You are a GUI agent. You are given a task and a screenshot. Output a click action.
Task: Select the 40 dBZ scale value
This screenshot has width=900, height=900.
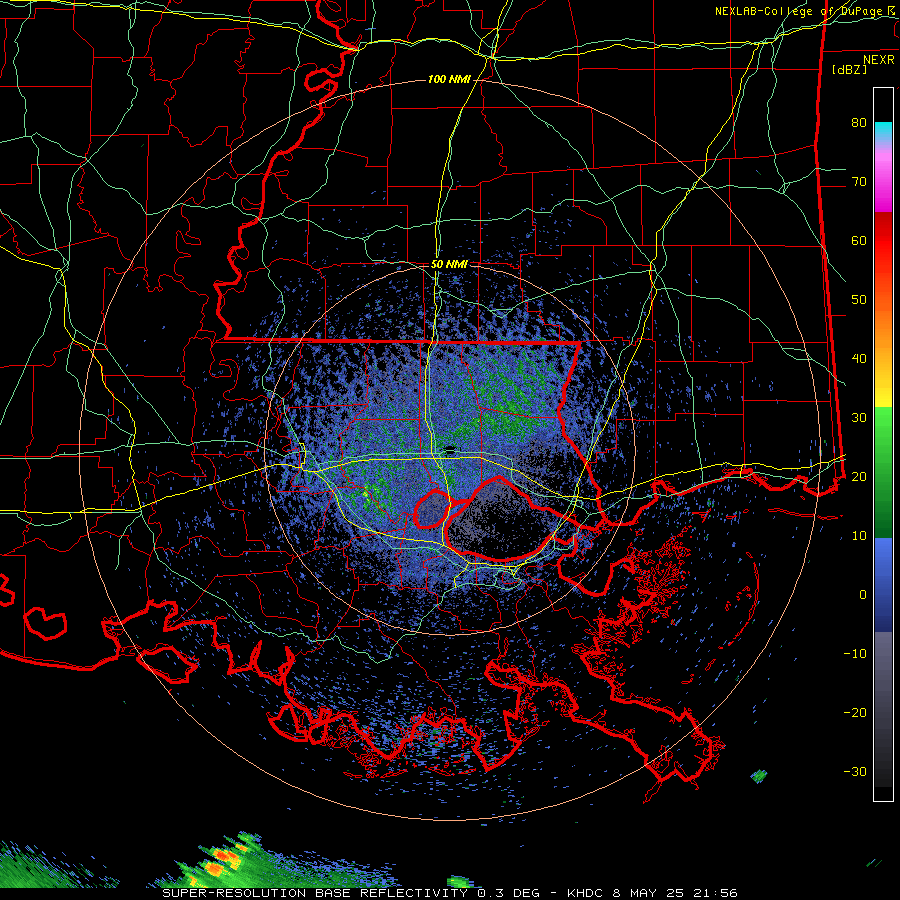point(859,359)
